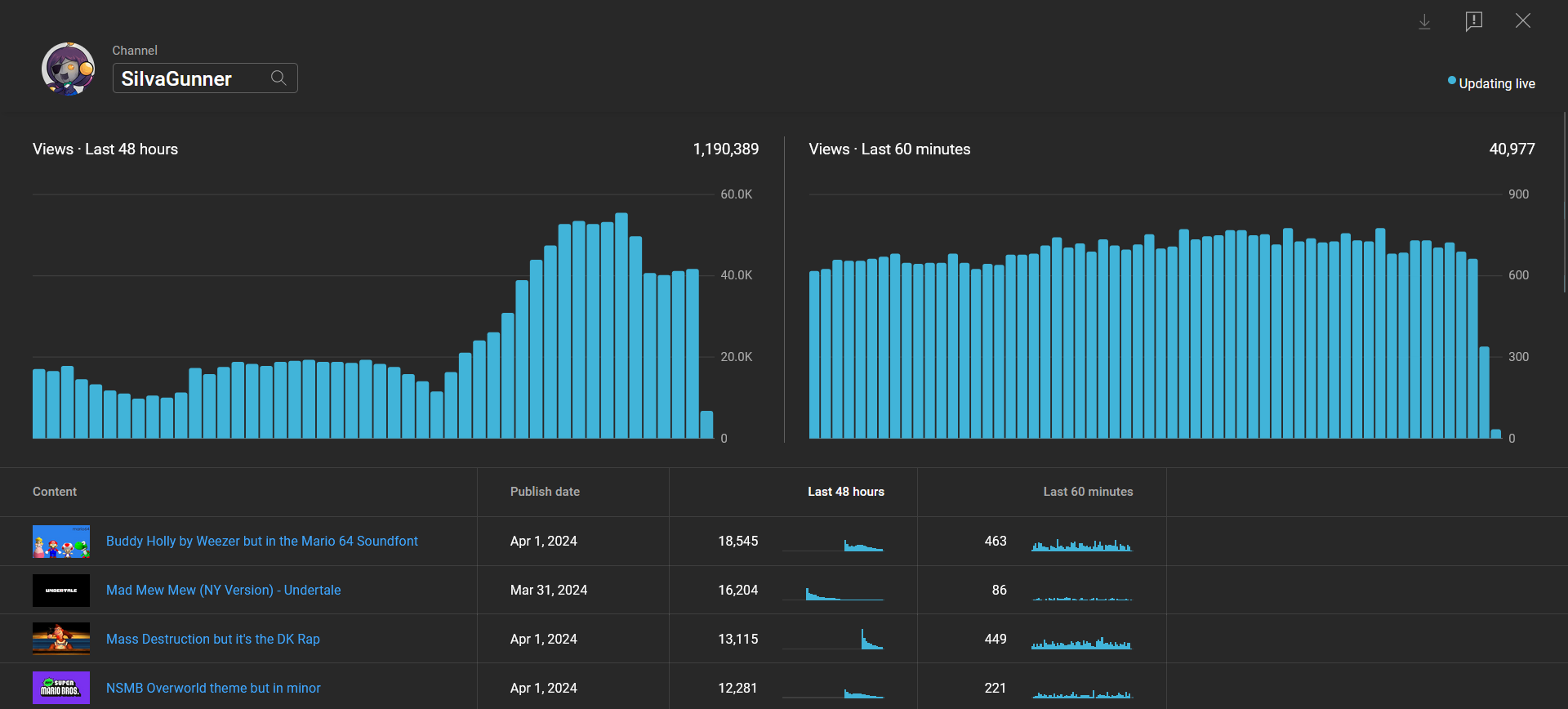The height and width of the screenshot is (709, 1568).
Task: Click the 18,545 views cell
Action: (x=738, y=541)
